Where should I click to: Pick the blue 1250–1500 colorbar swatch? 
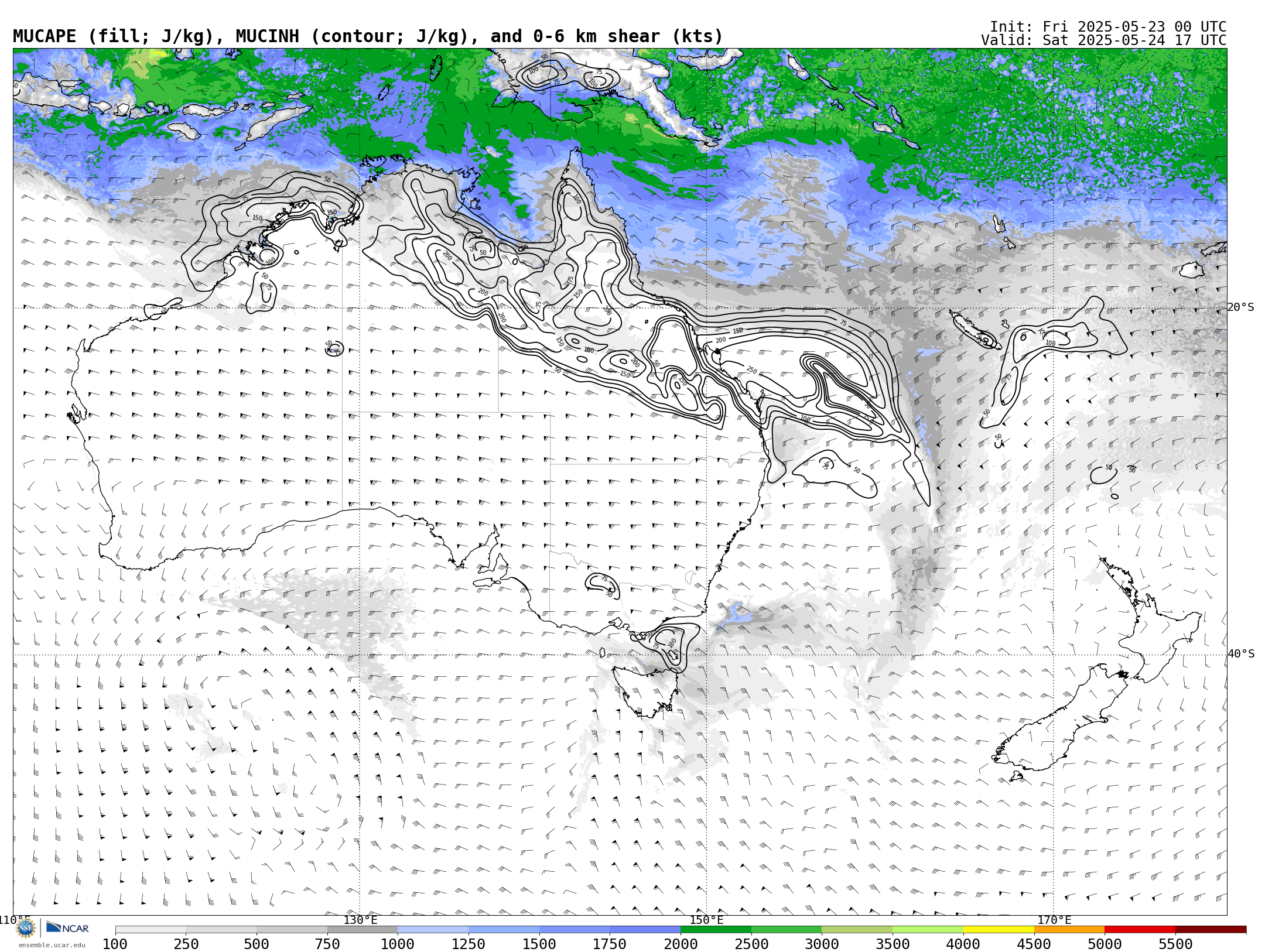pos(504,930)
